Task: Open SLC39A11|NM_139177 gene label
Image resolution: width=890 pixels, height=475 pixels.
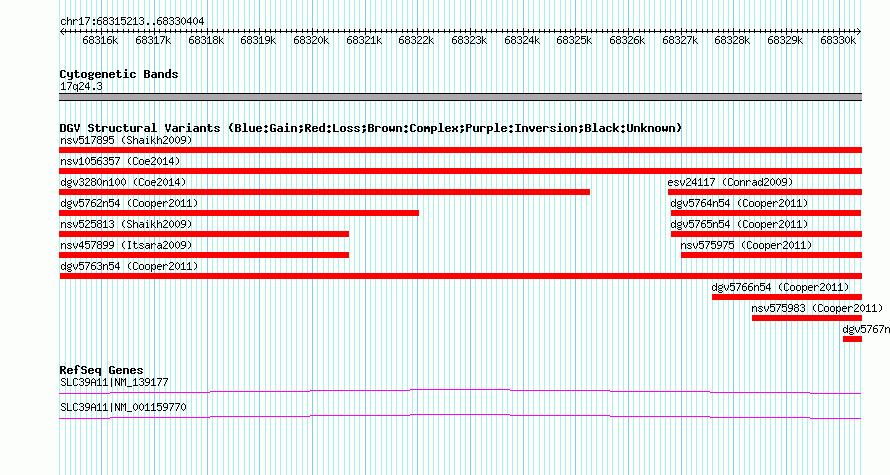Action: tap(114, 382)
